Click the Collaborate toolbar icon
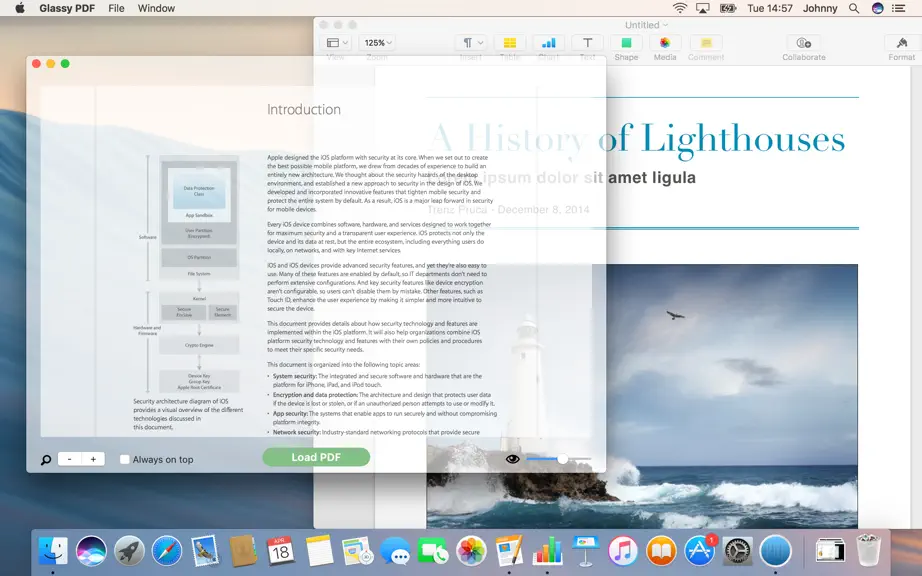Screen dimensions: 922x576 pyautogui.click(x=804, y=42)
